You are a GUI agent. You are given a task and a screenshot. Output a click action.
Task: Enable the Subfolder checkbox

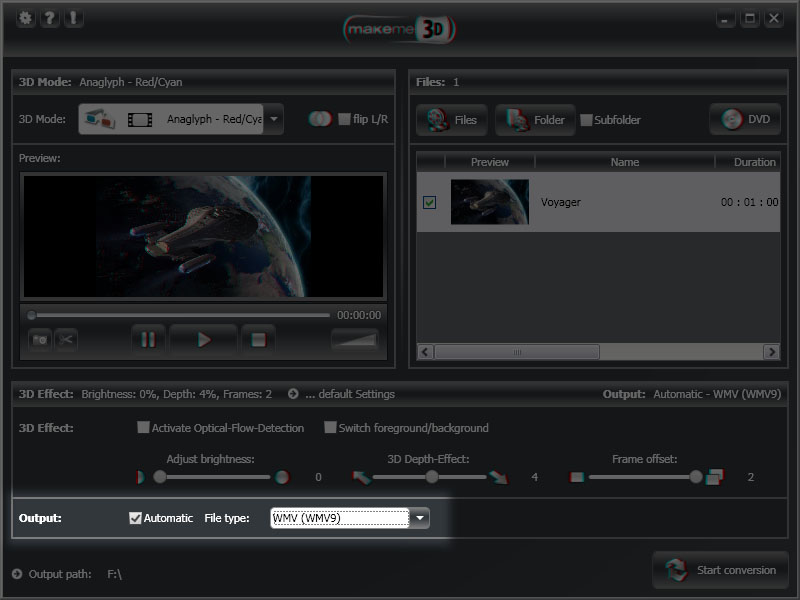[x=586, y=120]
